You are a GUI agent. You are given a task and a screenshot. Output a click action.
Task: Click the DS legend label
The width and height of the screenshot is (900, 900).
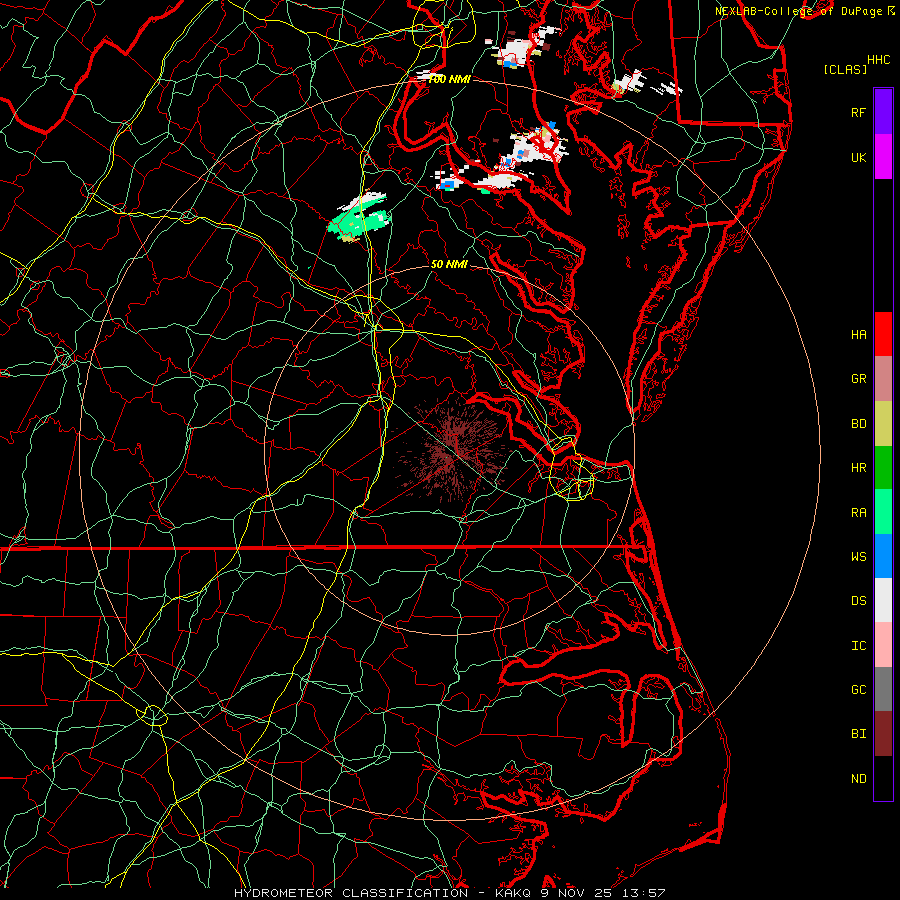[858, 601]
